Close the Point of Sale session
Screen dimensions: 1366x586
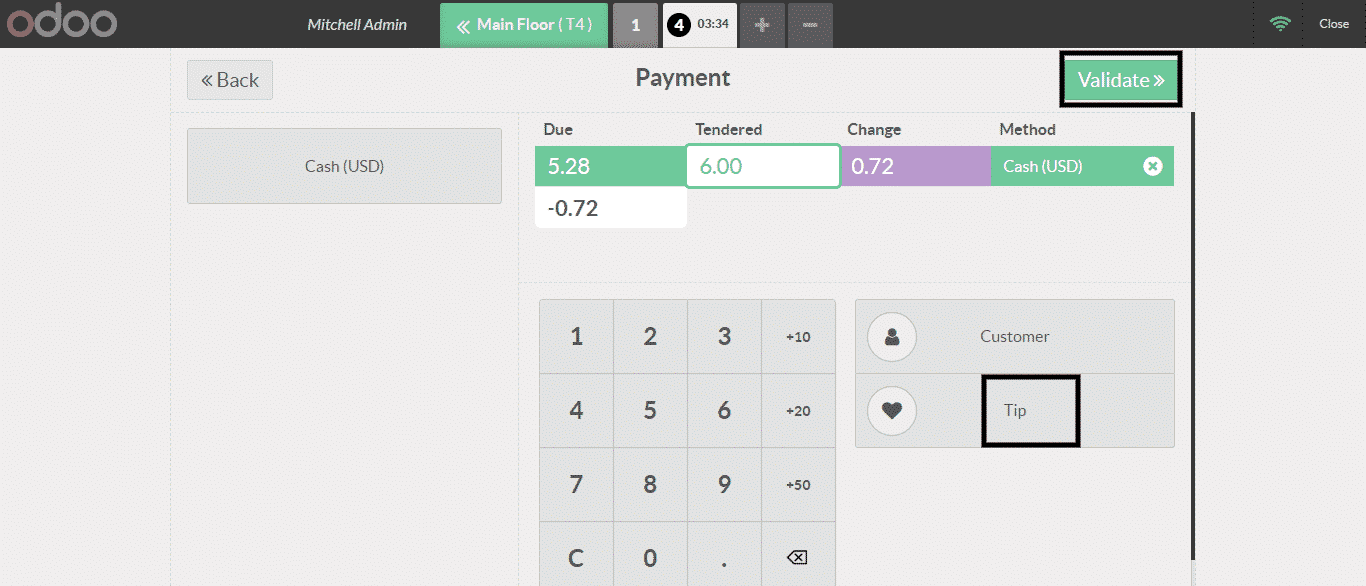tap(1333, 24)
